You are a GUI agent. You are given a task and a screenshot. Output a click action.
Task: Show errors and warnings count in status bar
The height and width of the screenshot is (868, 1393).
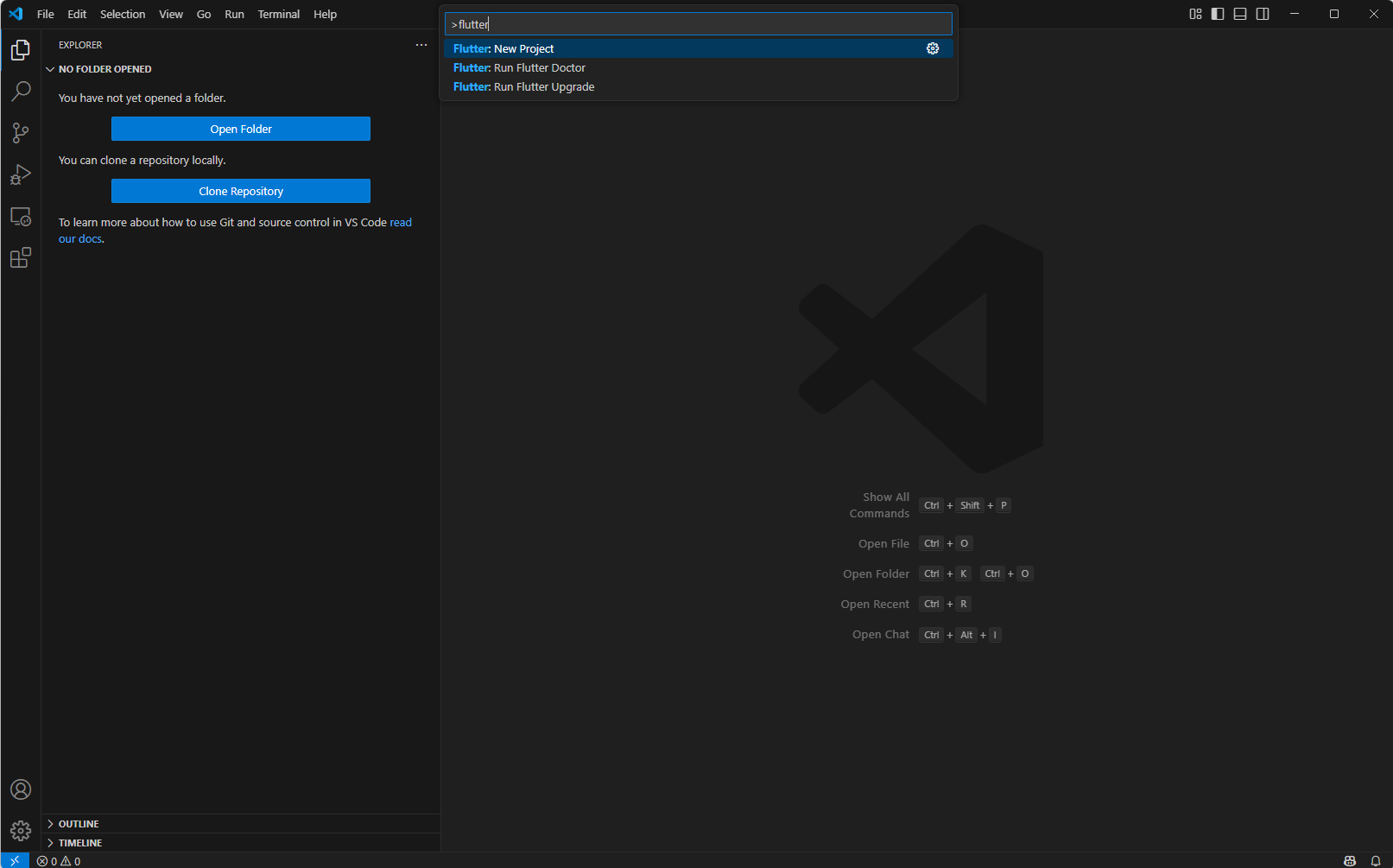59,861
